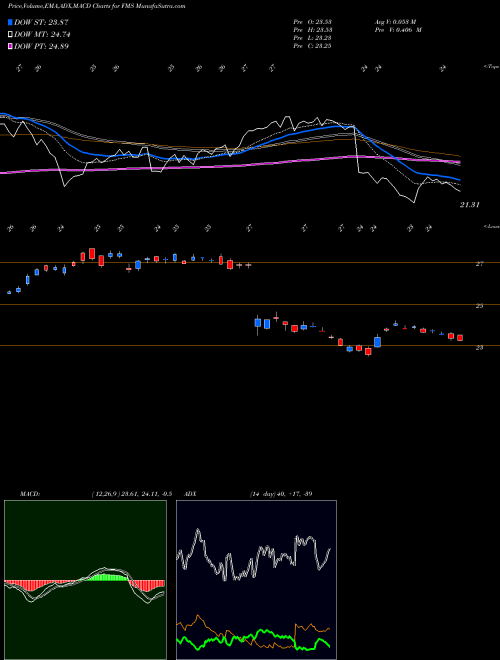Open the green MACD histogram chart
Viewport: 500px width, 660px height.
tap(85, 580)
